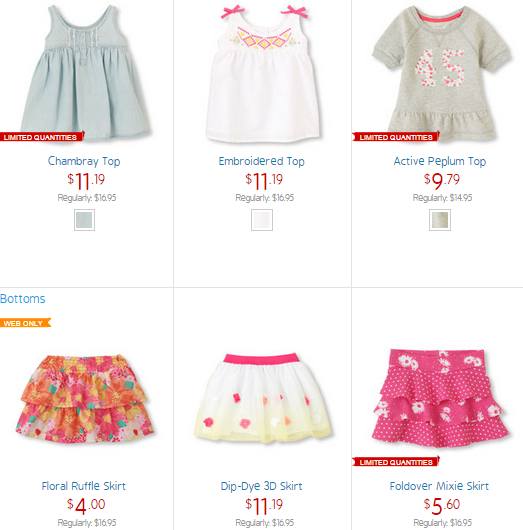Open the Dip-Dye 3D Skirt link
The width and height of the screenshot is (523, 530).
point(261,486)
